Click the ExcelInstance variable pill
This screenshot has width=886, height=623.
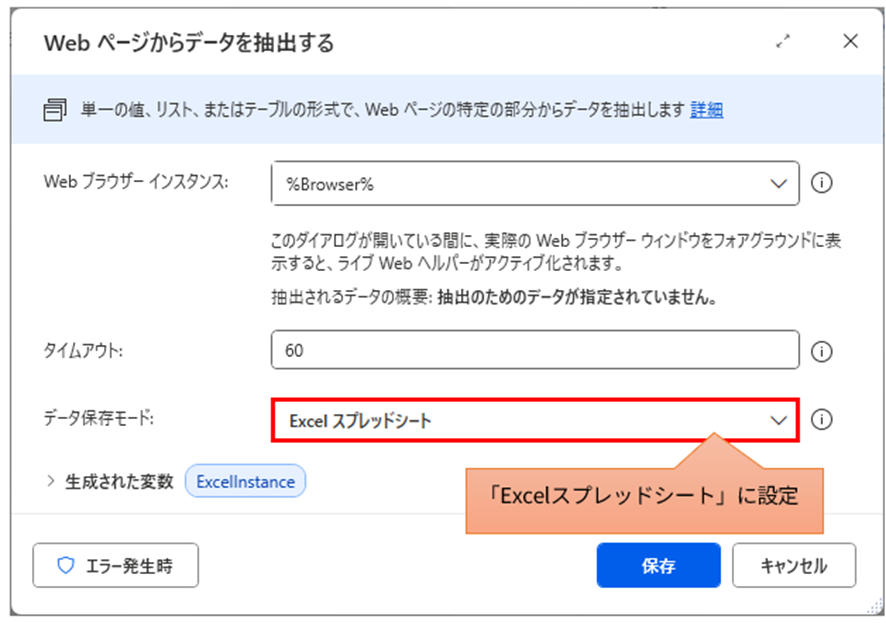(x=245, y=481)
